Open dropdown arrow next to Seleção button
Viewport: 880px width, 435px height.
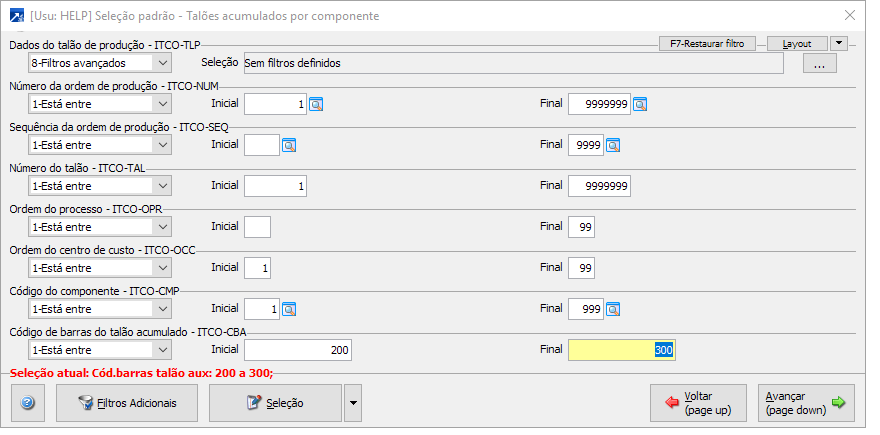[x=352, y=403]
